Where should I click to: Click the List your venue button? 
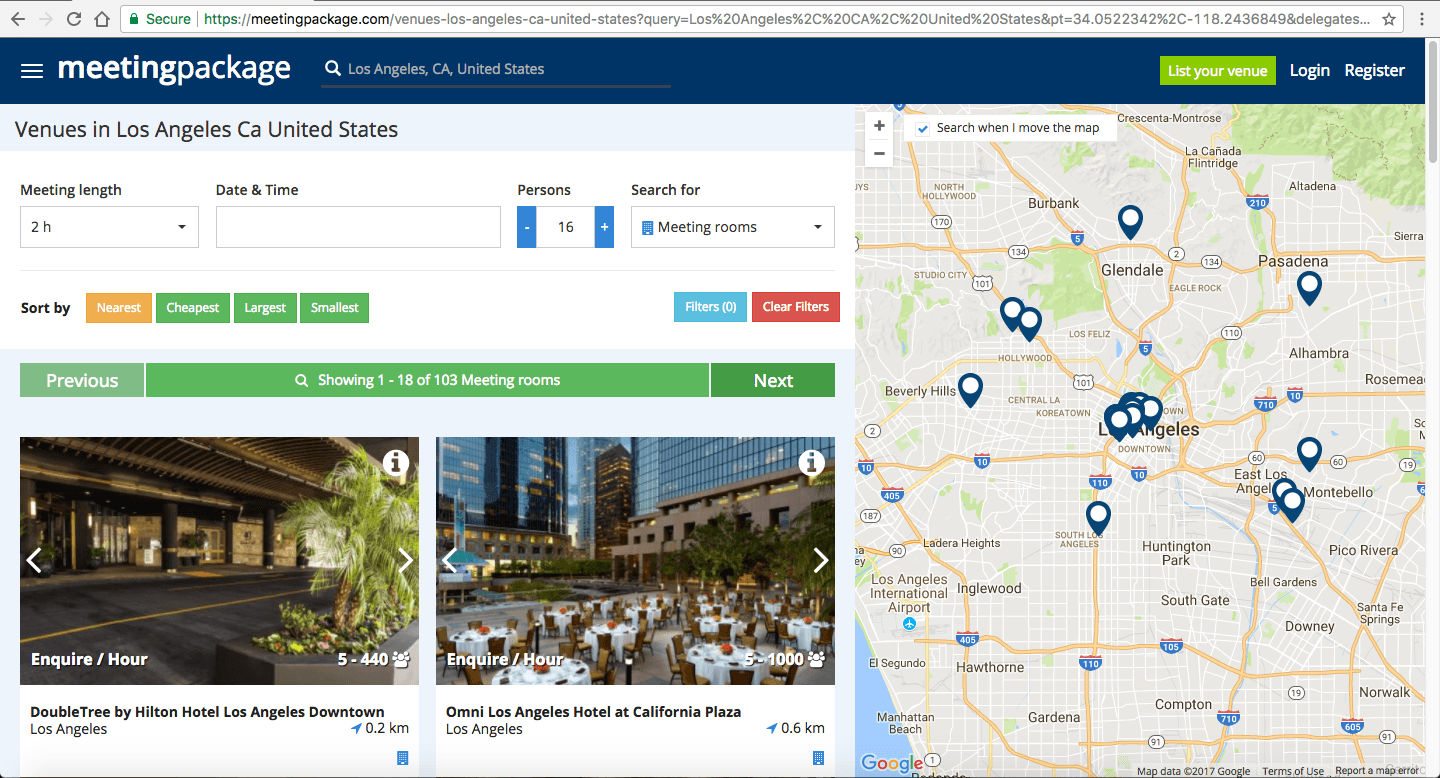coord(1217,70)
